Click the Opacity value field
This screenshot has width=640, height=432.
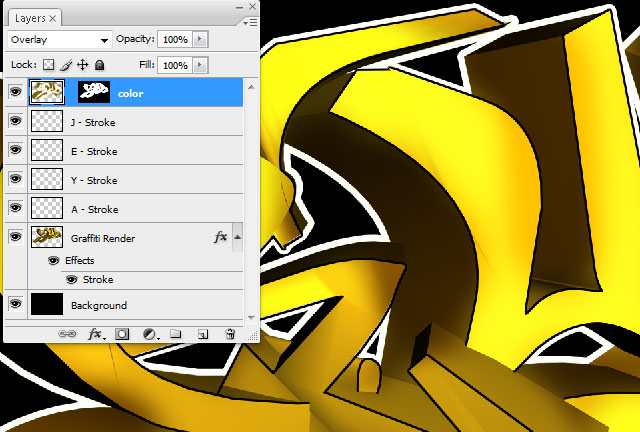[x=175, y=39]
